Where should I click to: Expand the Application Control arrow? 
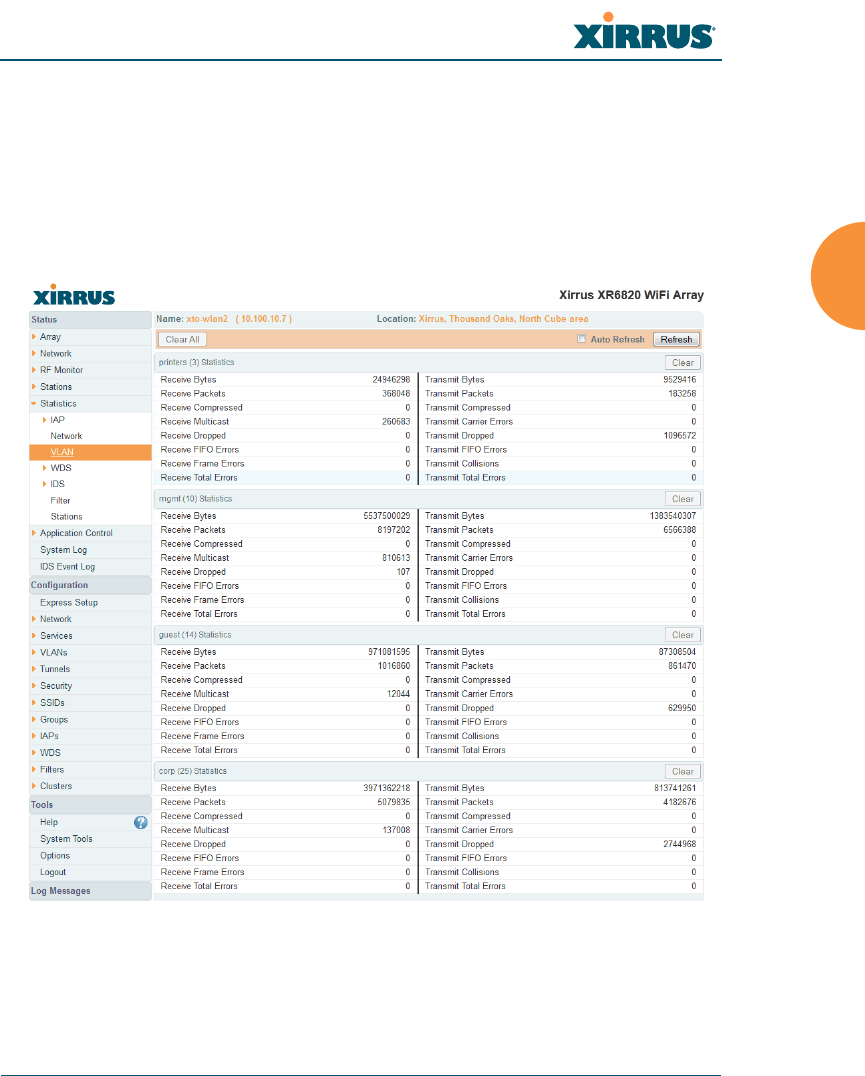pyautogui.click(x=34, y=533)
